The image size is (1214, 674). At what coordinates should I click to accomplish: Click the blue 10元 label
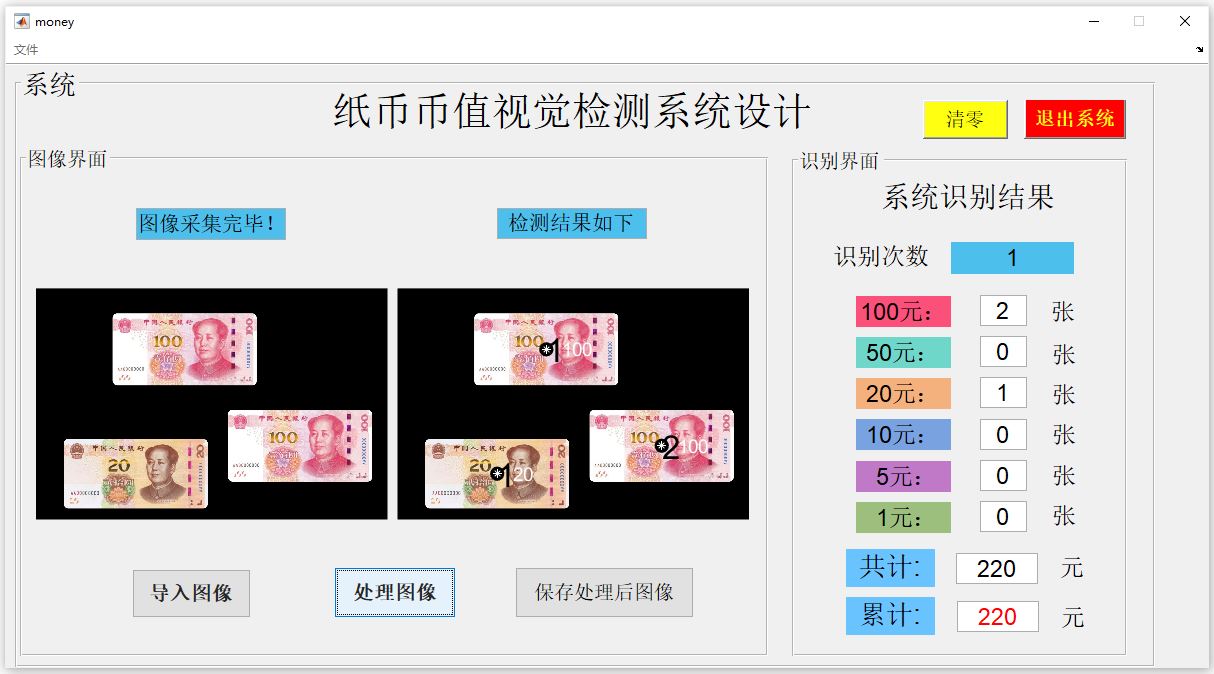[x=903, y=435]
